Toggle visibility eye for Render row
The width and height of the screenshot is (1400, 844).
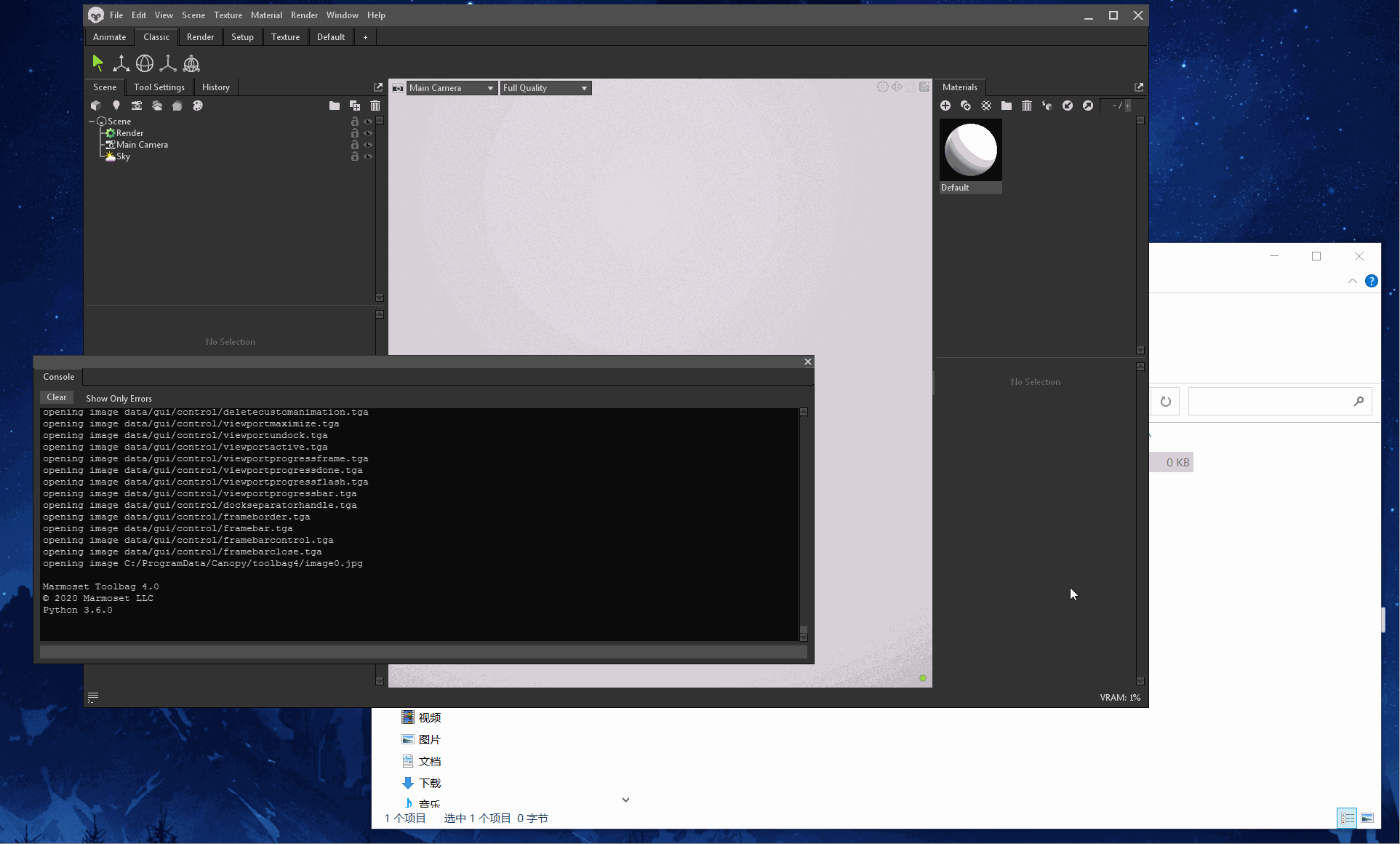click(368, 133)
